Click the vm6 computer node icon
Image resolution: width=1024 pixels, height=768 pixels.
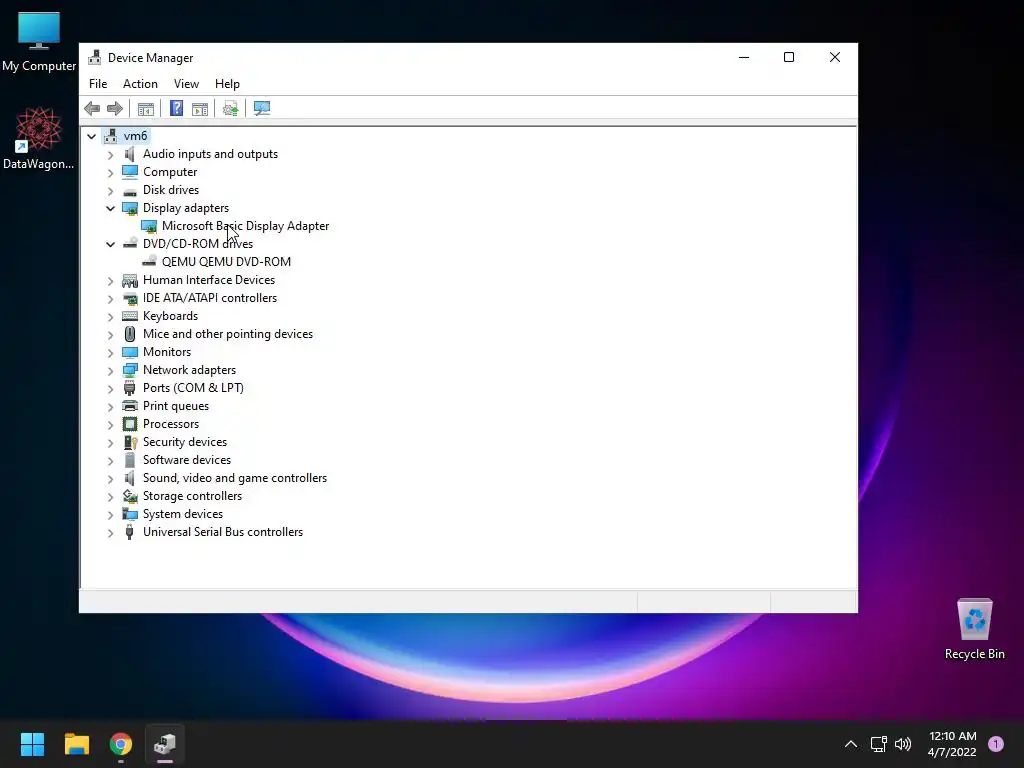pyautogui.click(x=111, y=136)
